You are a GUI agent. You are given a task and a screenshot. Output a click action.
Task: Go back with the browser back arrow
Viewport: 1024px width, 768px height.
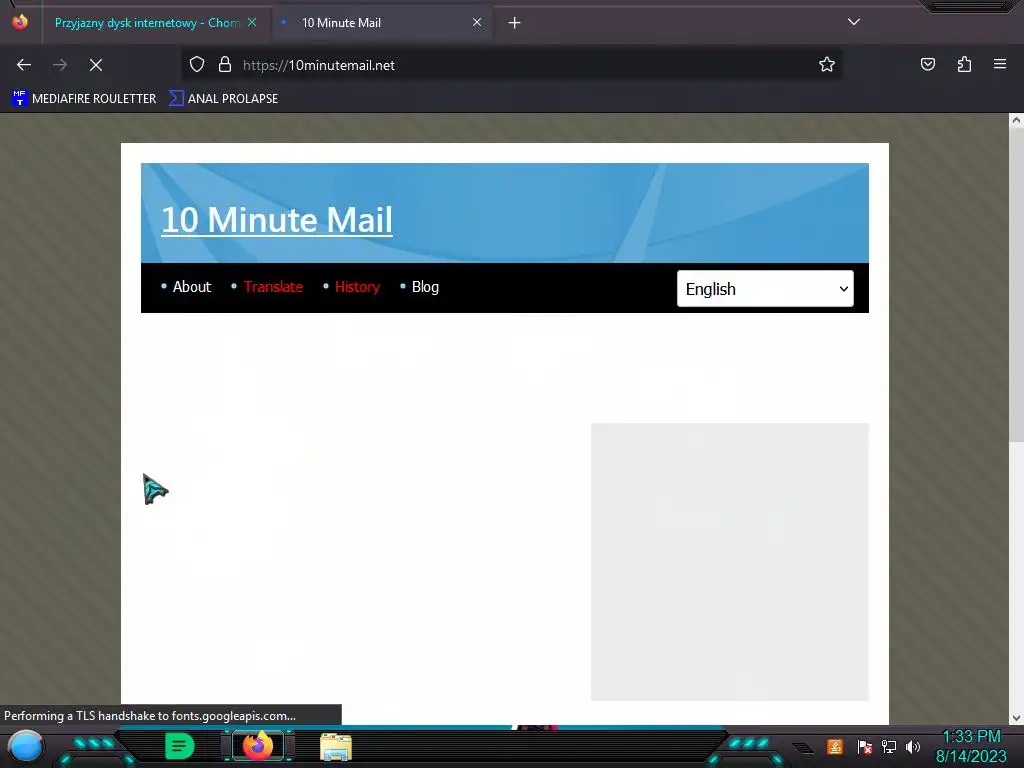[x=24, y=65]
